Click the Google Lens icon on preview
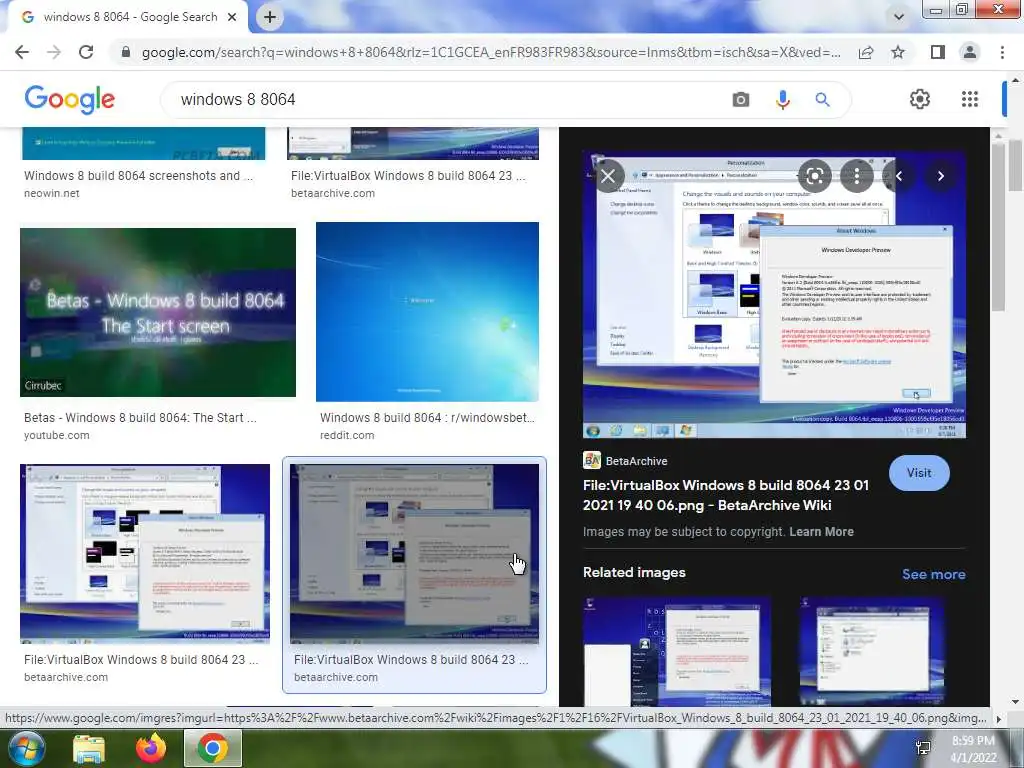 814,176
